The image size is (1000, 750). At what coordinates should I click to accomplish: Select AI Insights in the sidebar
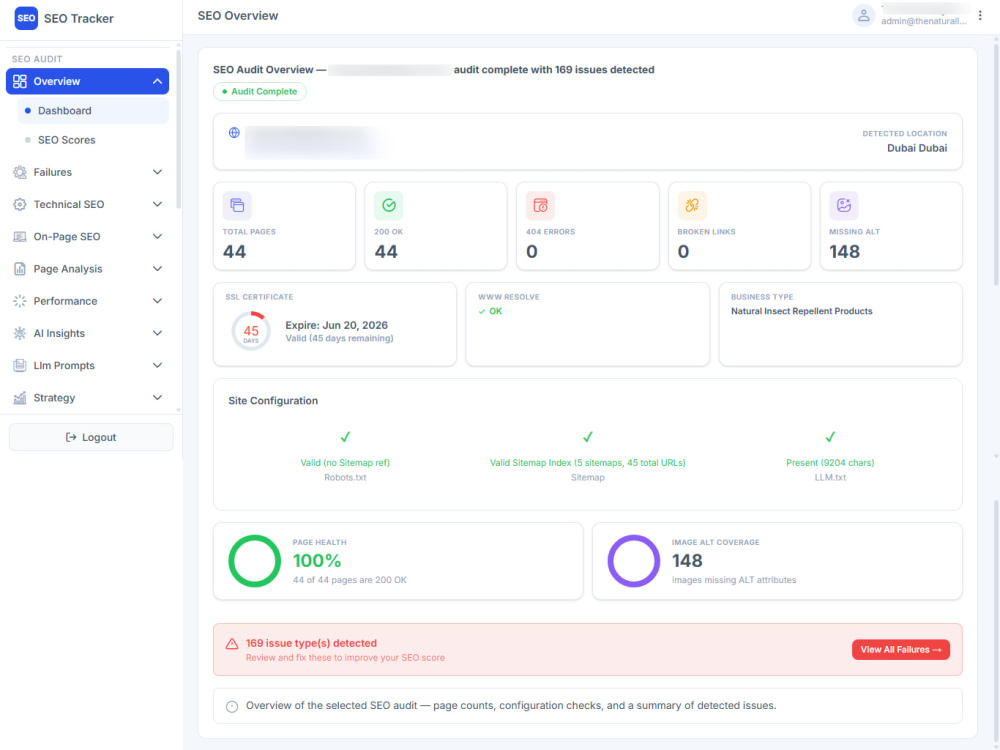coord(87,333)
